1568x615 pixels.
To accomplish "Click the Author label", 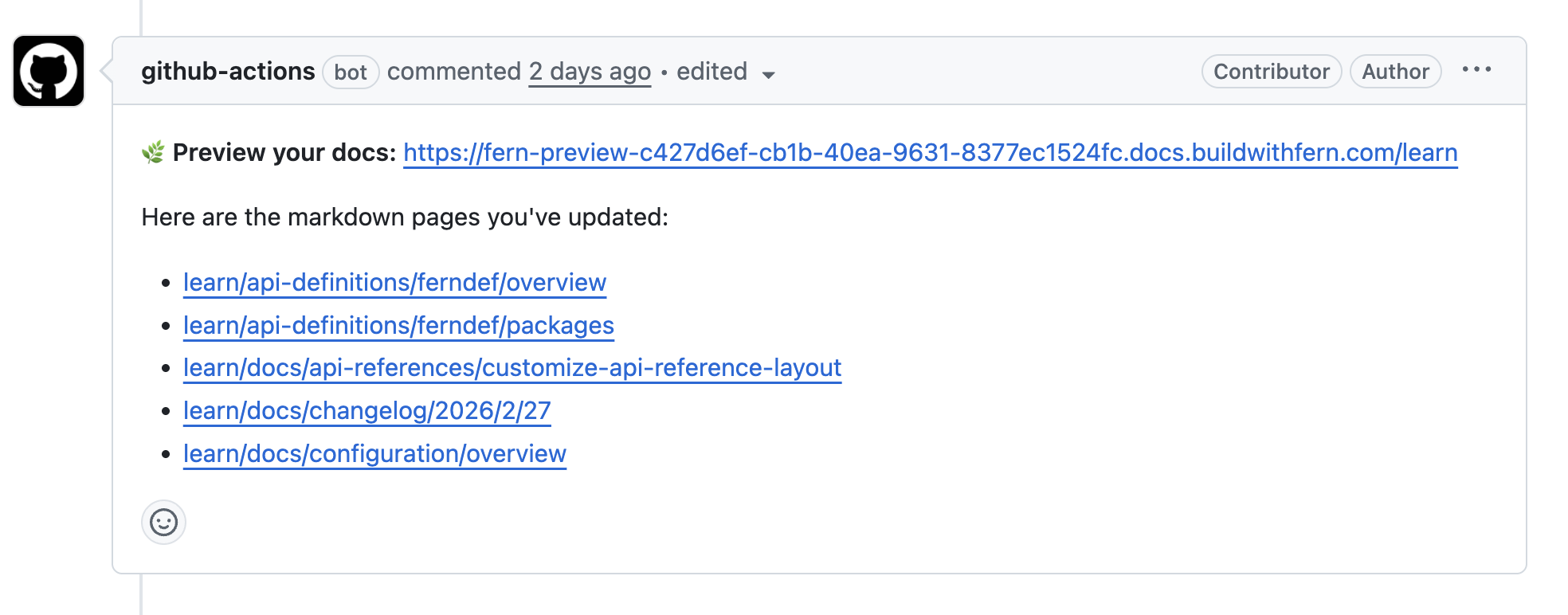I will pos(1395,71).
